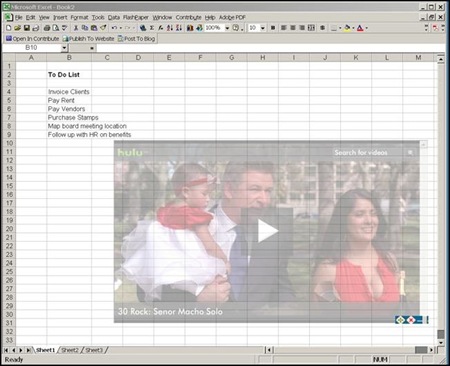
Task: Open the Format menu
Action: 79,17
